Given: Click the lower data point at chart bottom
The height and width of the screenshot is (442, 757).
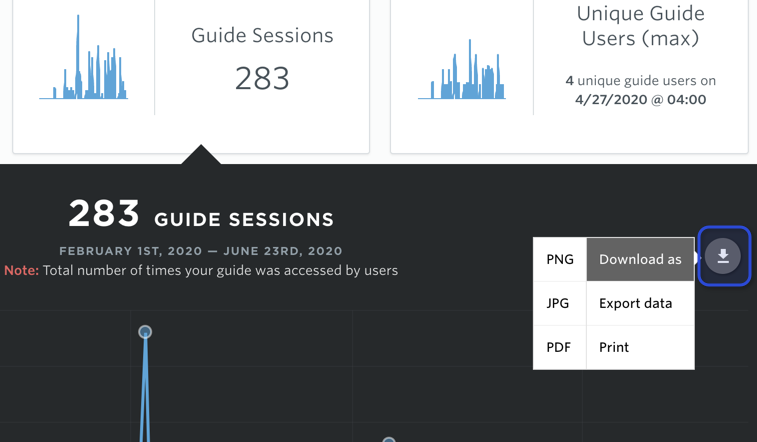Looking at the screenshot, I should click(389, 440).
